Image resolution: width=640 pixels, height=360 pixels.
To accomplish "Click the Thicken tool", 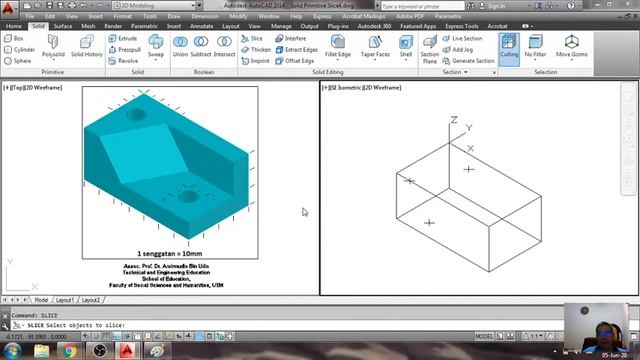I will pos(256,50).
